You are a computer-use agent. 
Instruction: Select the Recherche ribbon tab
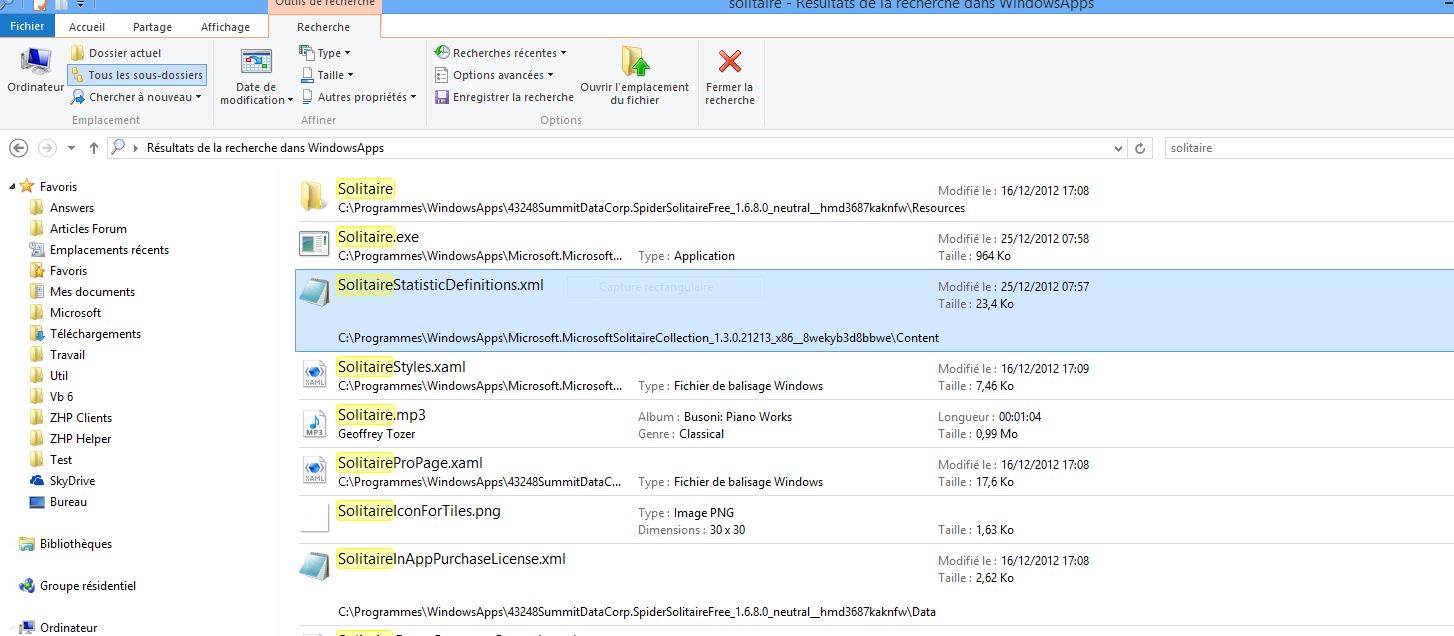[x=323, y=27]
